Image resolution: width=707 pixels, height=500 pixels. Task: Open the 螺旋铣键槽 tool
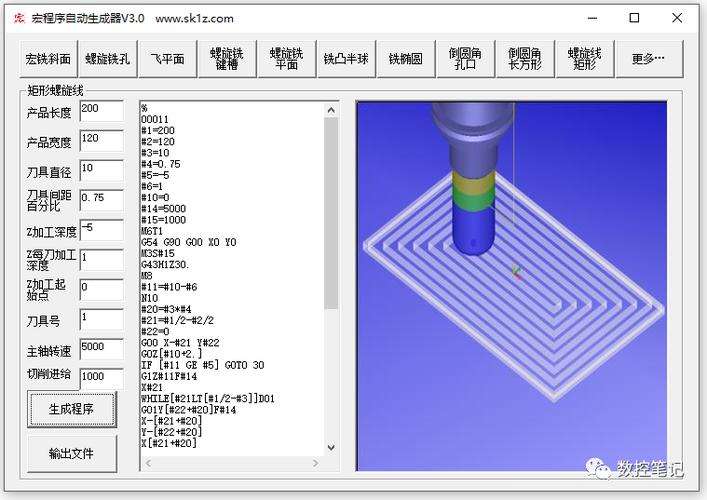tap(227, 59)
